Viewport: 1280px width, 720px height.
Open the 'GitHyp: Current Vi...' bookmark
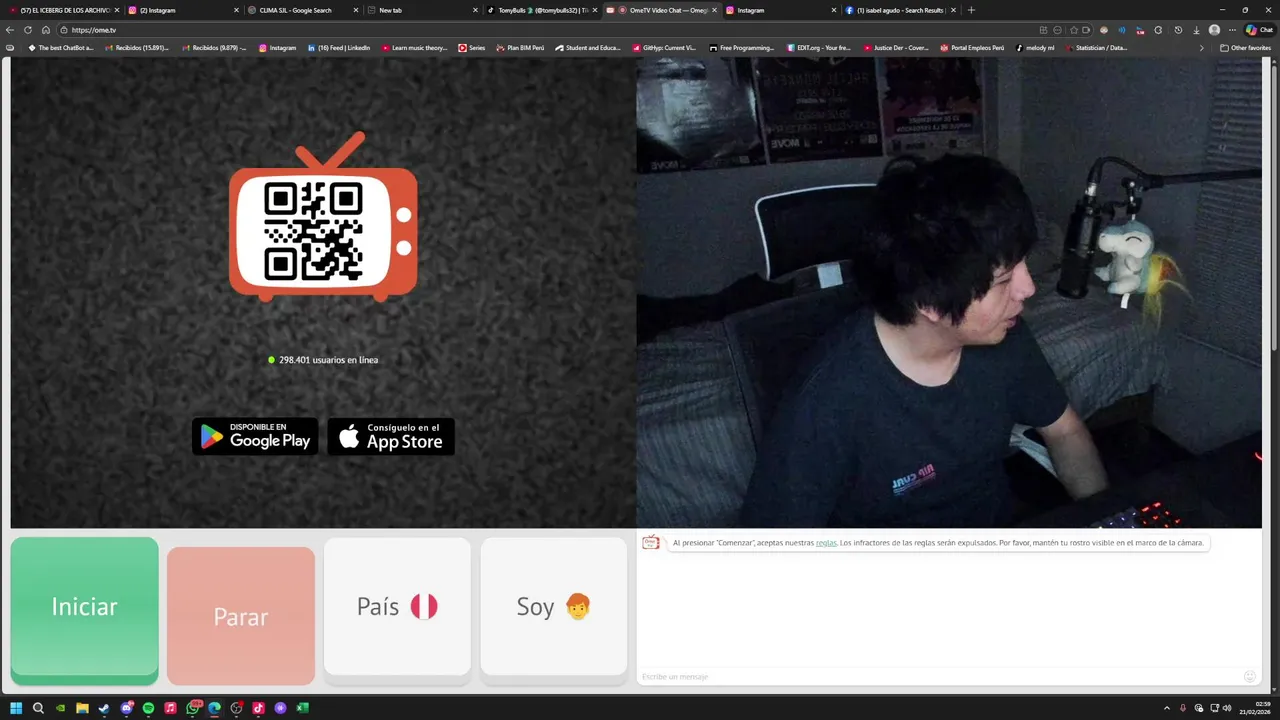664,48
